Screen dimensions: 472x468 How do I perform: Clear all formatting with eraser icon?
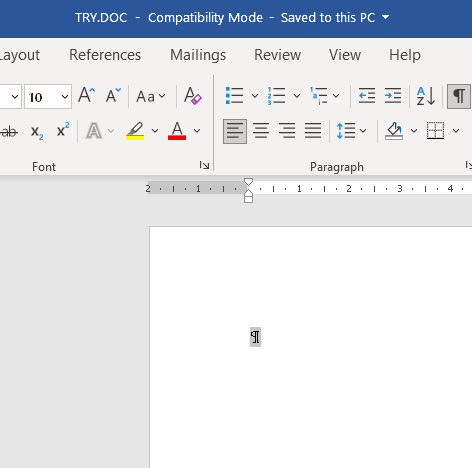(192, 96)
